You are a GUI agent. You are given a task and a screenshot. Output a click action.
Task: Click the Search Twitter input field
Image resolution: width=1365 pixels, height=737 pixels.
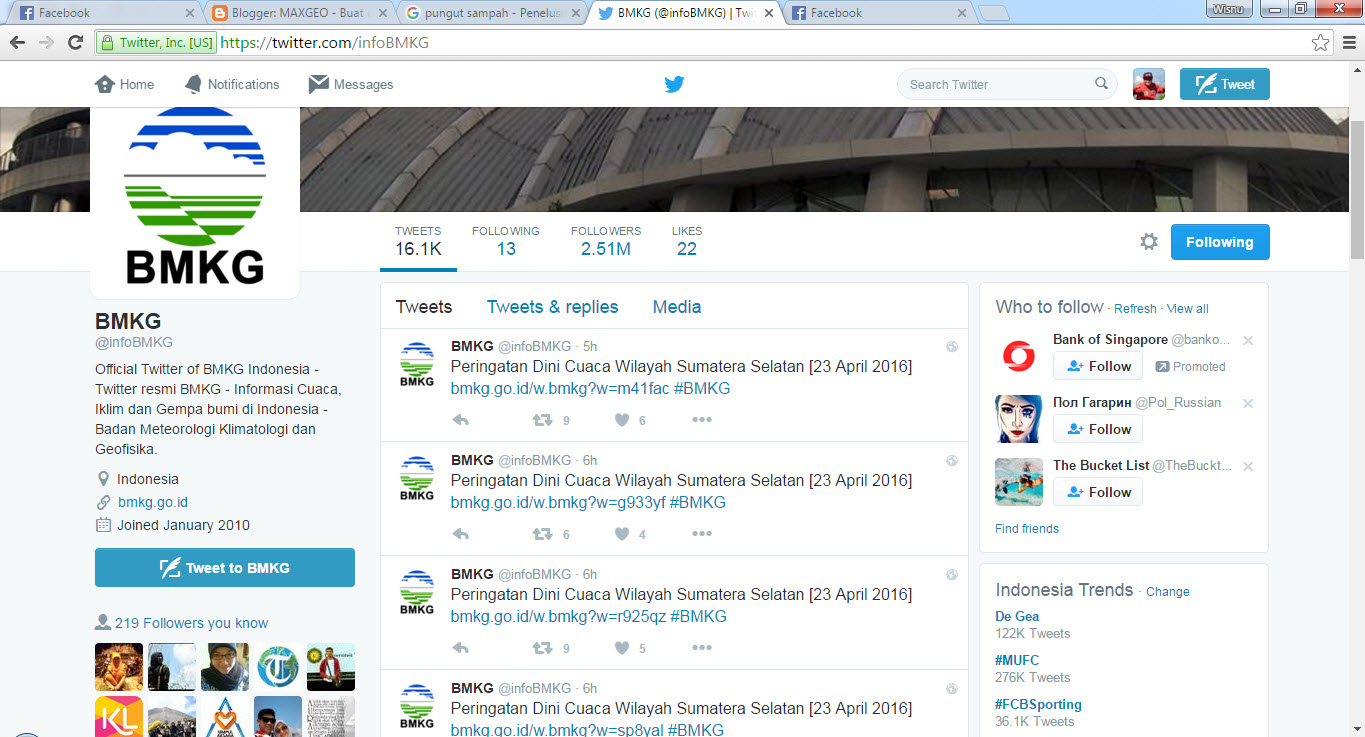1007,84
